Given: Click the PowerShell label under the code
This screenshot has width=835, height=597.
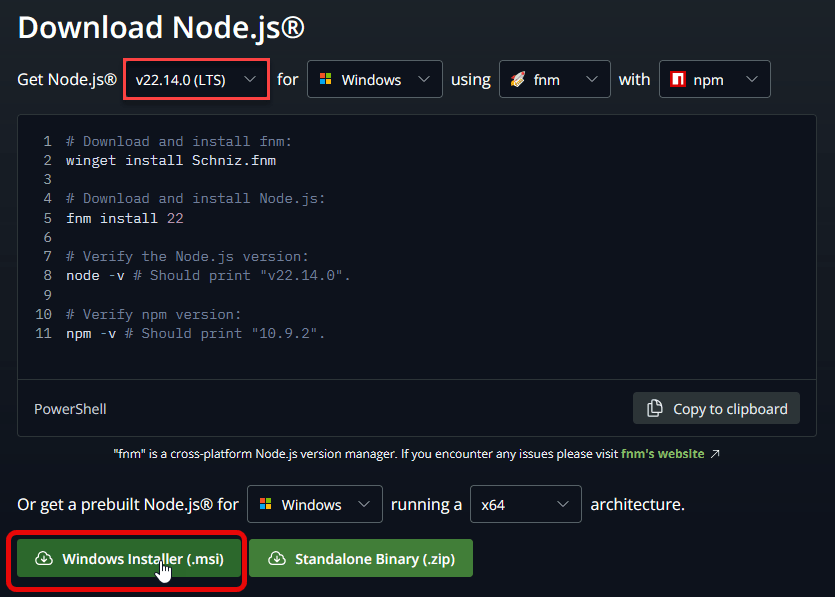Looking at the screenshot, I should click(x=70, y=409).
